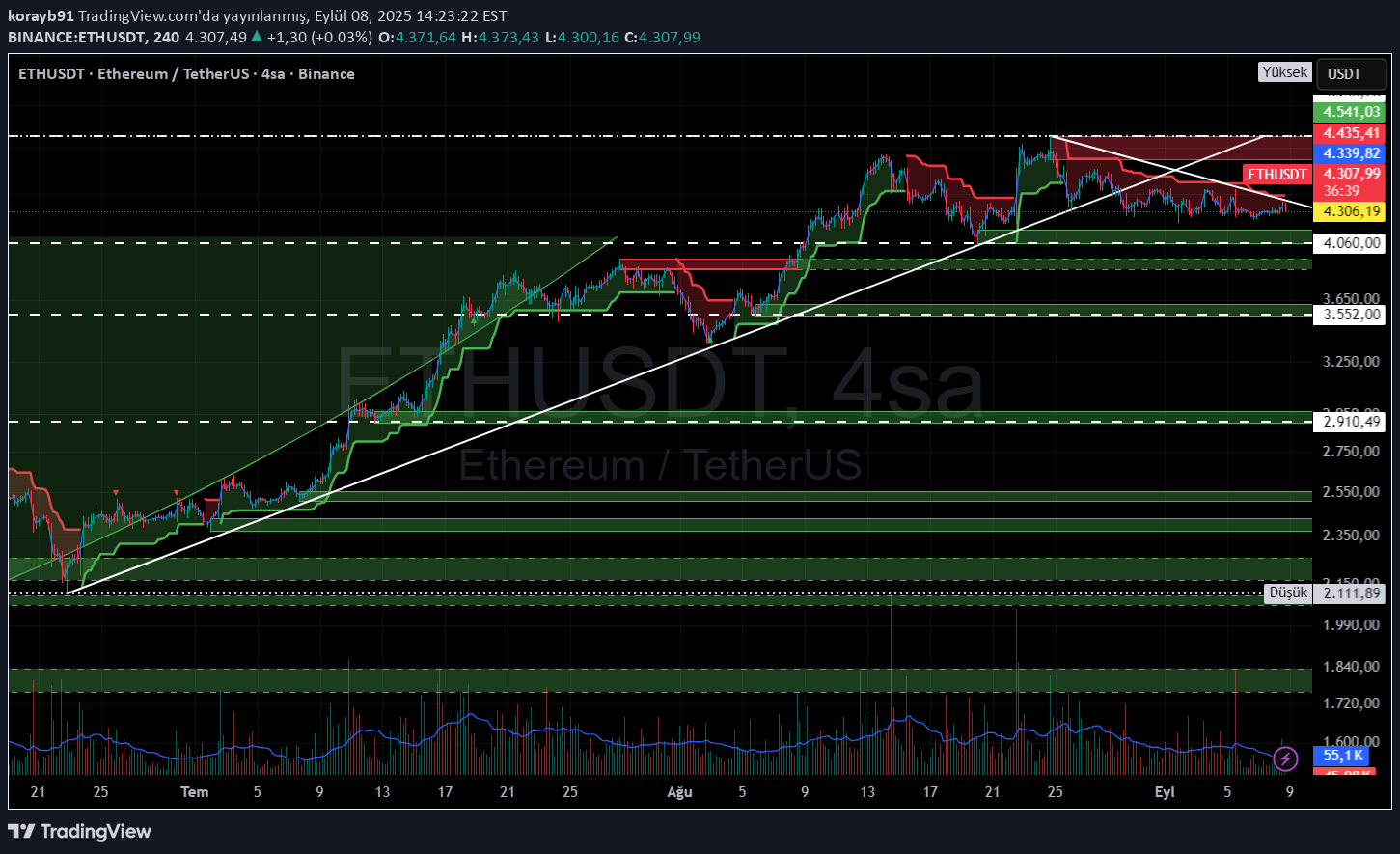Click the green up-triangle beside price 4.307,49
Screen dimensions: 1400x854
click(257, 38)
